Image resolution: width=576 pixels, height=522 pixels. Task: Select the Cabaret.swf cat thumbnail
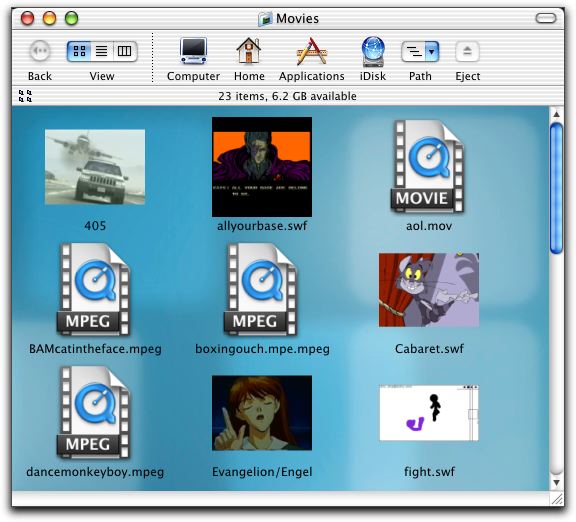coord(429,289)
